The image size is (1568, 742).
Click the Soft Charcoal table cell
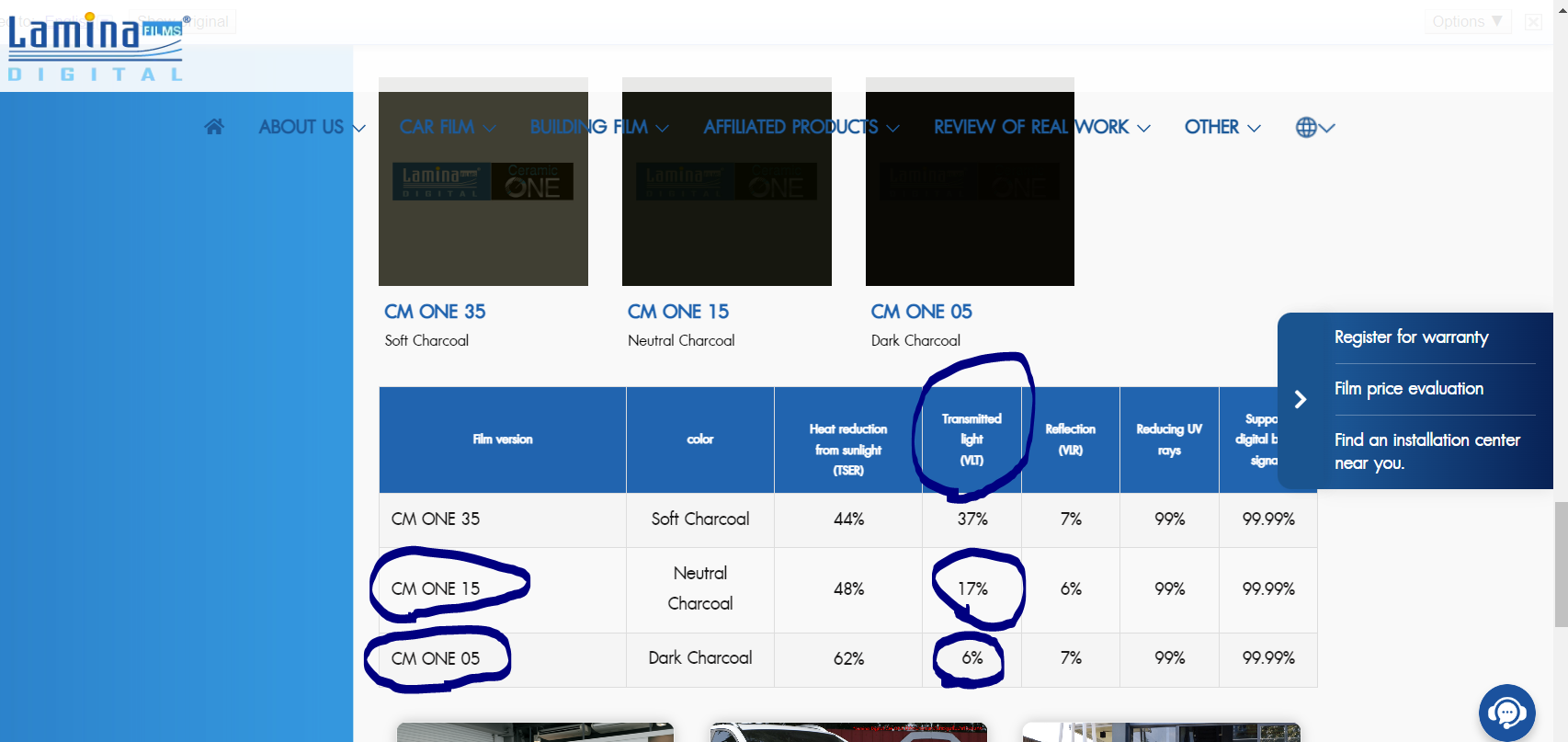tap(700, 519)
